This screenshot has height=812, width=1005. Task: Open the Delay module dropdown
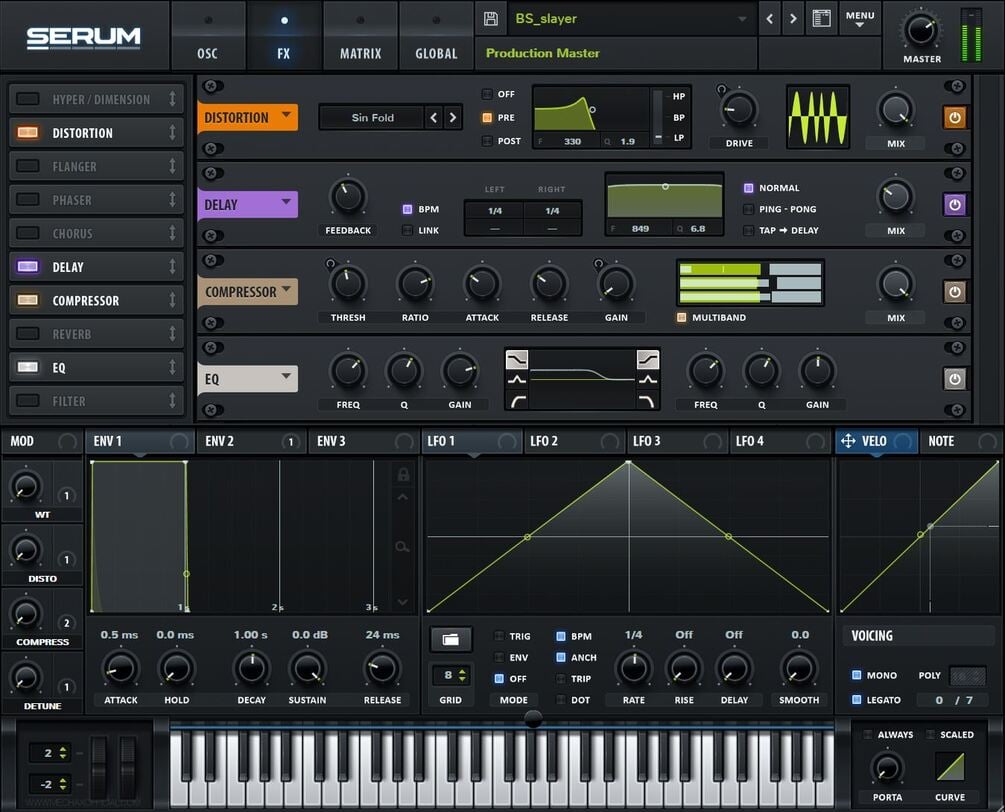tap(286, 203)
